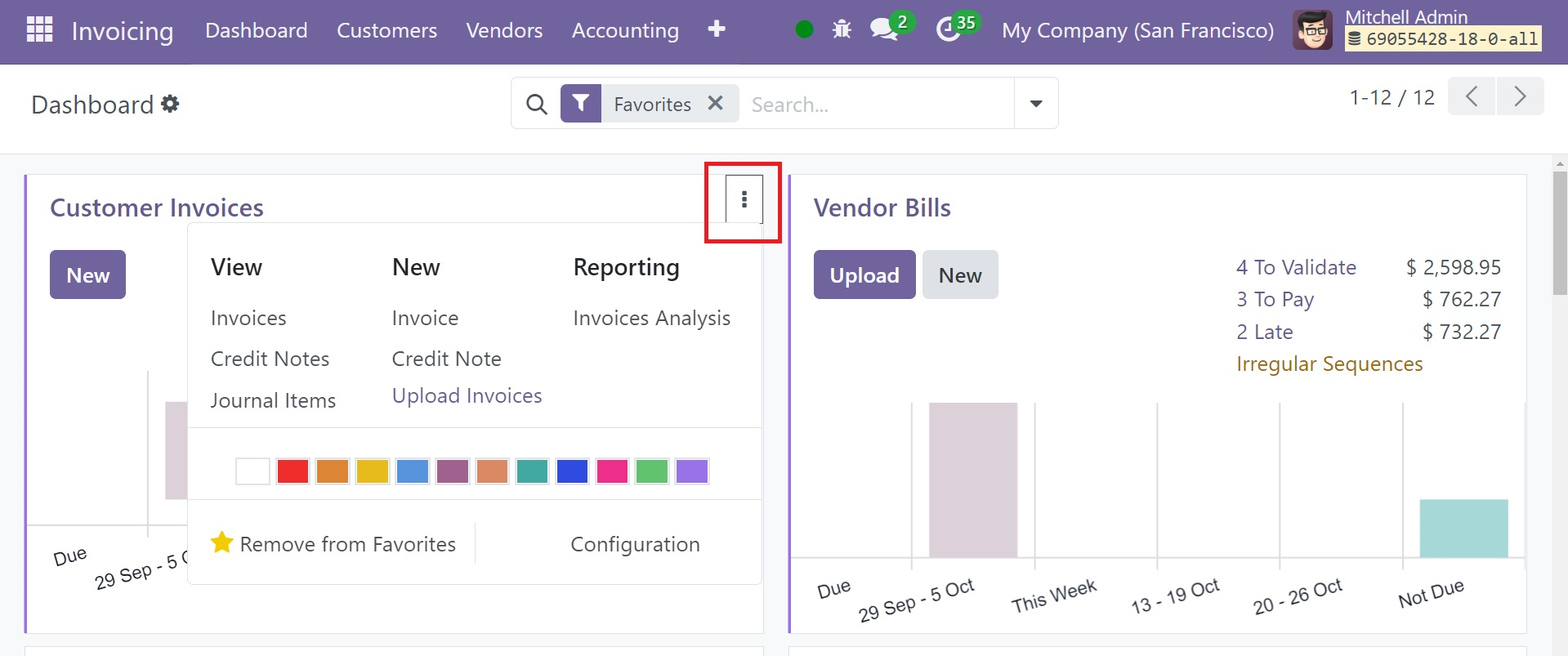Go to next page arrow
Image resolution: width=1568 pixels, height=656 pixels.
click(1520, 96)
